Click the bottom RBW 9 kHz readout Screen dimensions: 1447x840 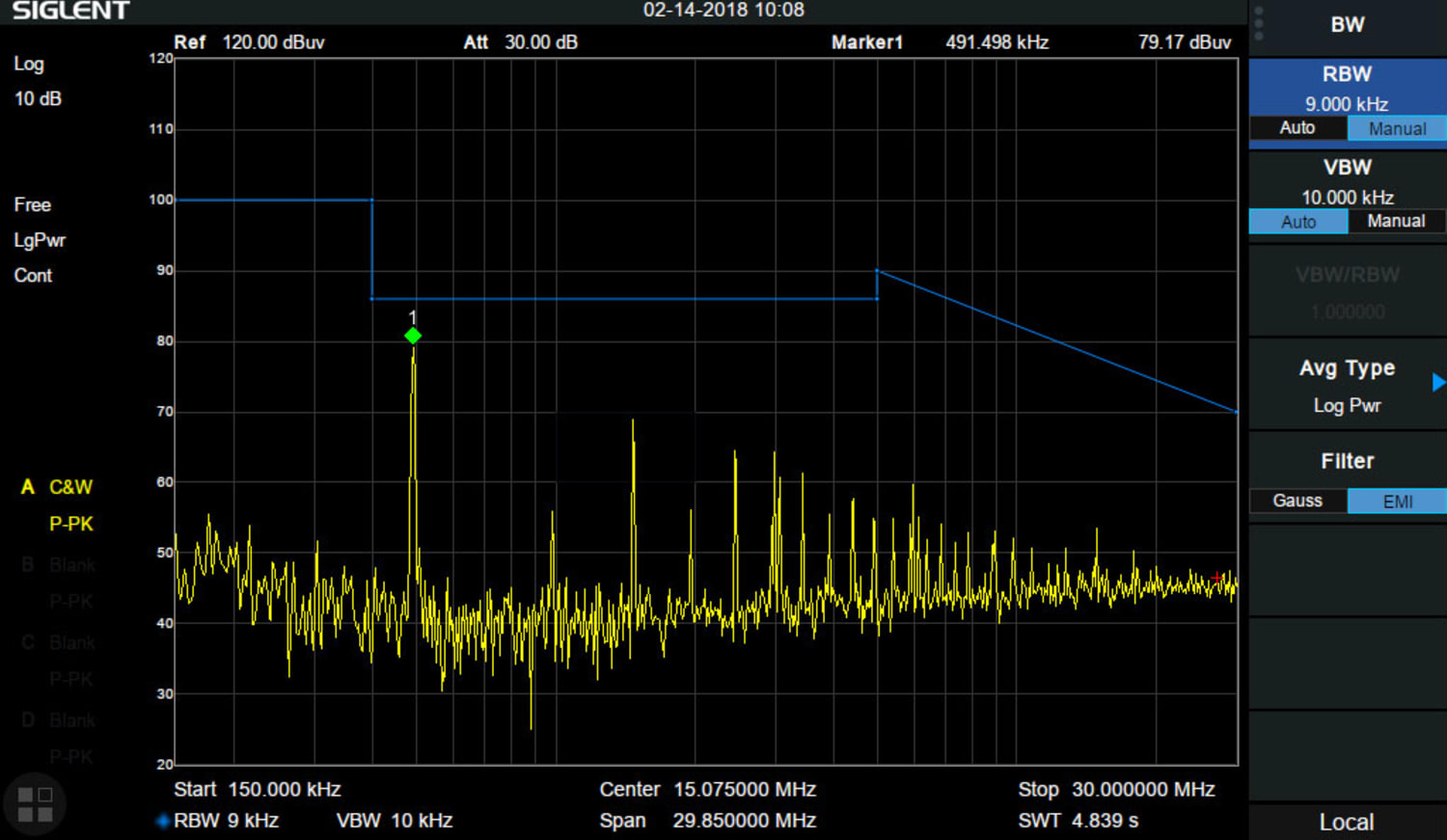click(226, 821)
